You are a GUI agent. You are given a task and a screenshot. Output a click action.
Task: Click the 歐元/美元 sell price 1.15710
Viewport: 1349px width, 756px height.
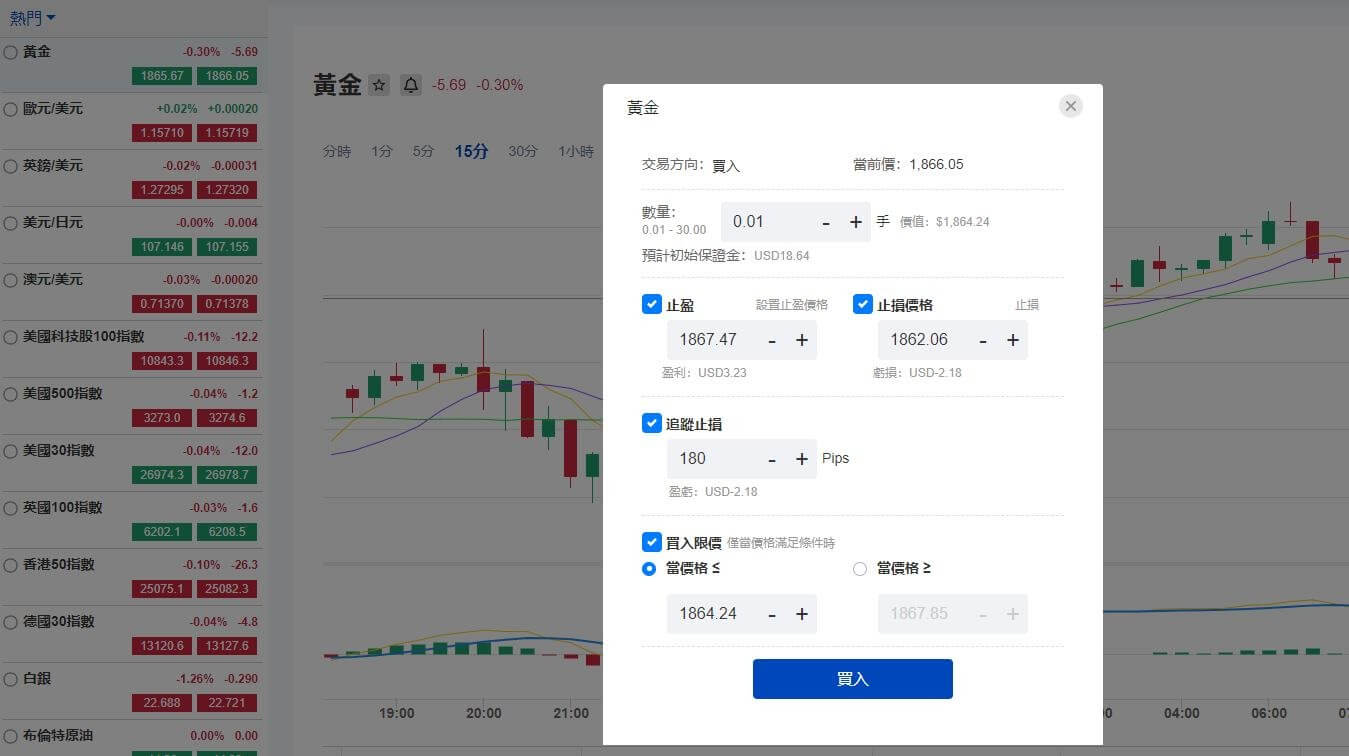tap(162, 133)
